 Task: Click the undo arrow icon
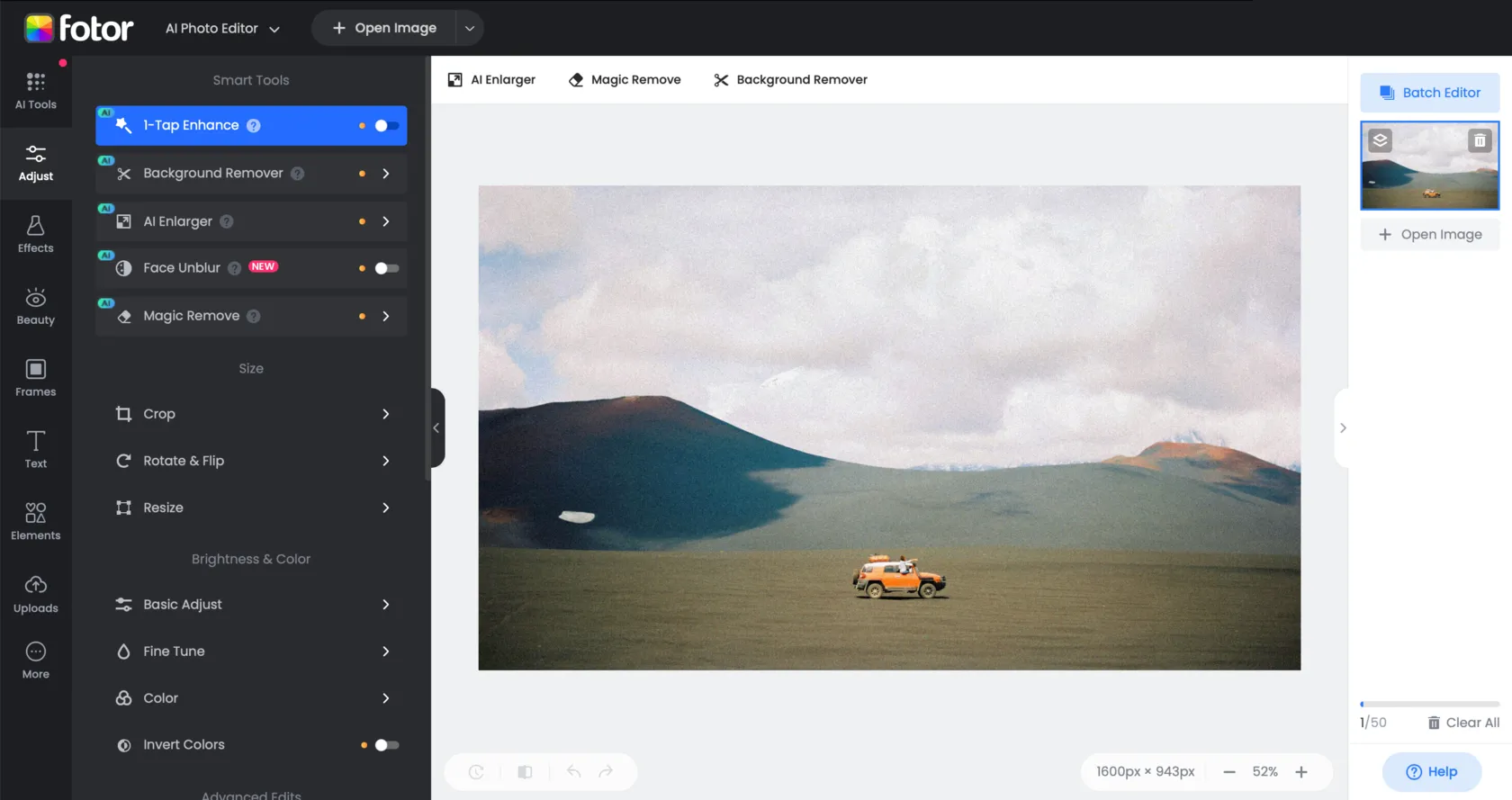click(x=573, y=771)
